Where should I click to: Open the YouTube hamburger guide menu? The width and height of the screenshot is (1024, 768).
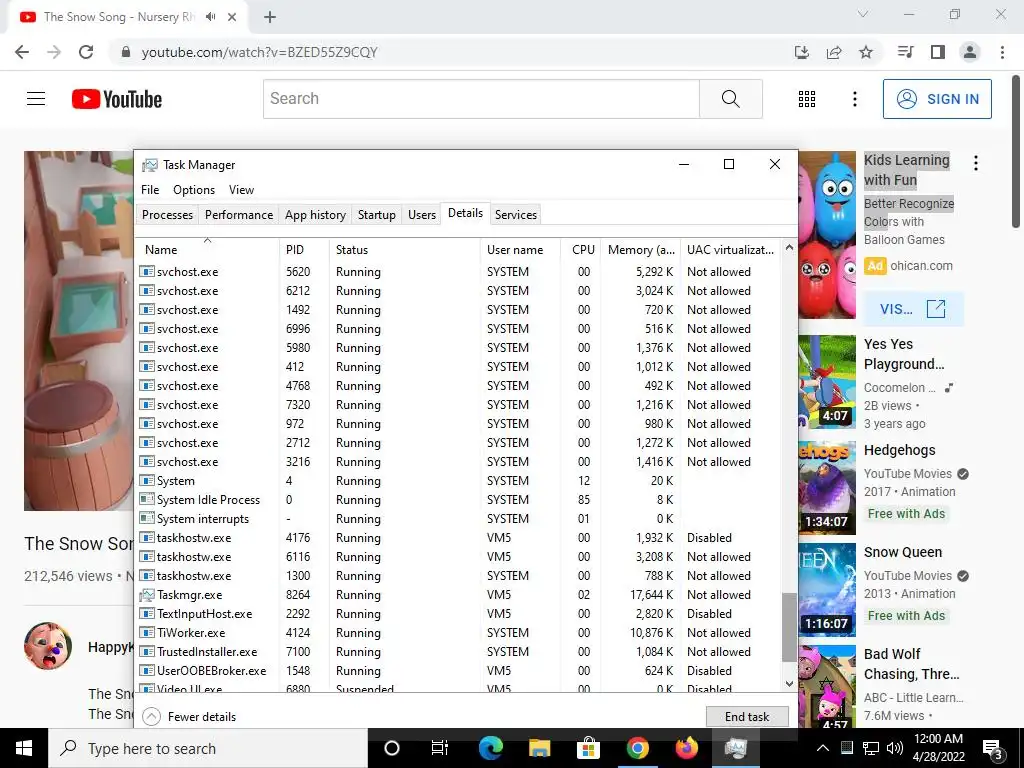(x=36, y=99)
